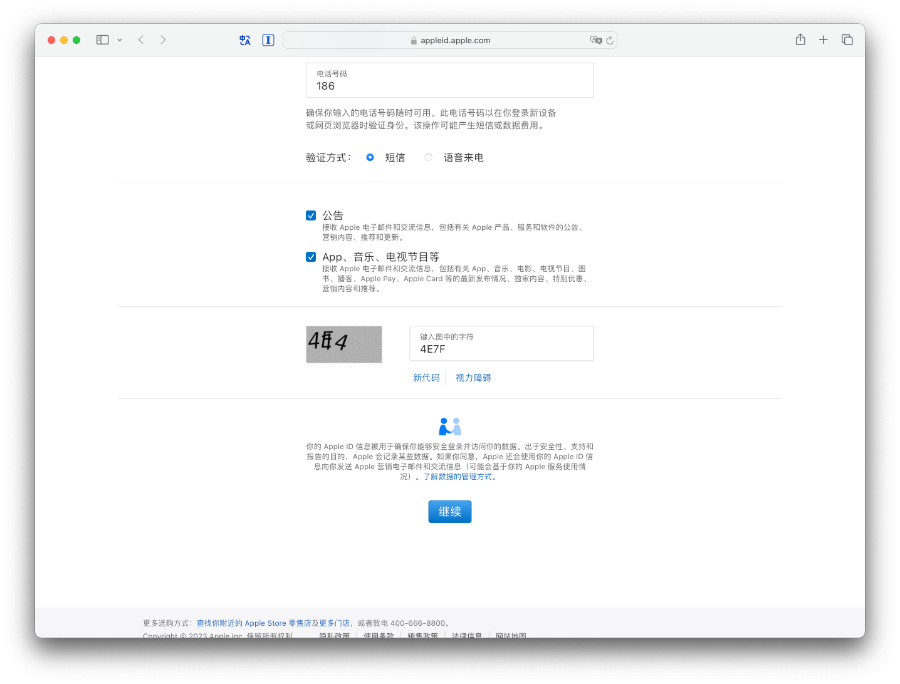
Task: Select 语音来电 verification method
Action: click(428, 157)
